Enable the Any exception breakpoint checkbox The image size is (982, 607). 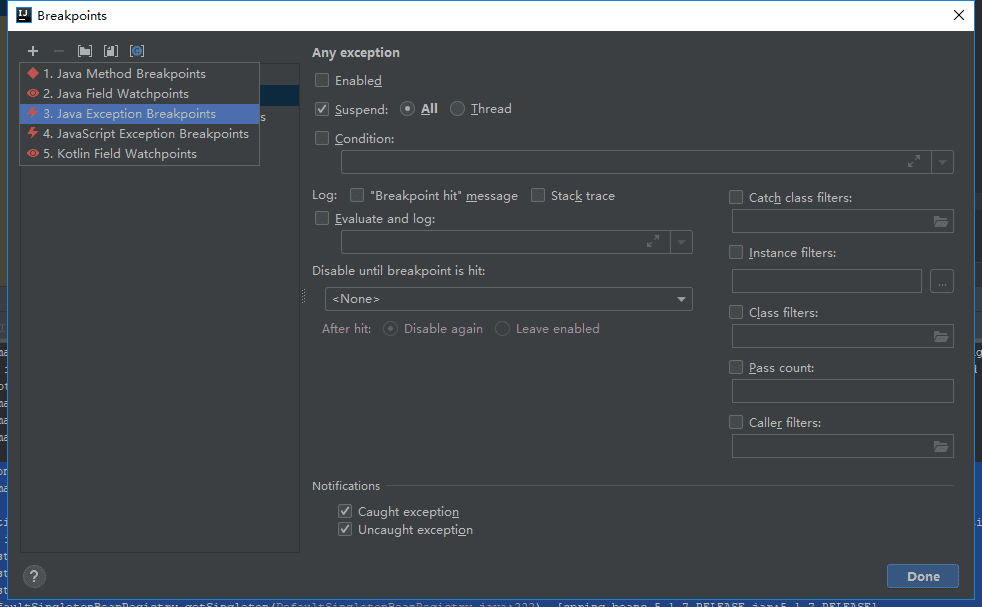pos(322,80)
